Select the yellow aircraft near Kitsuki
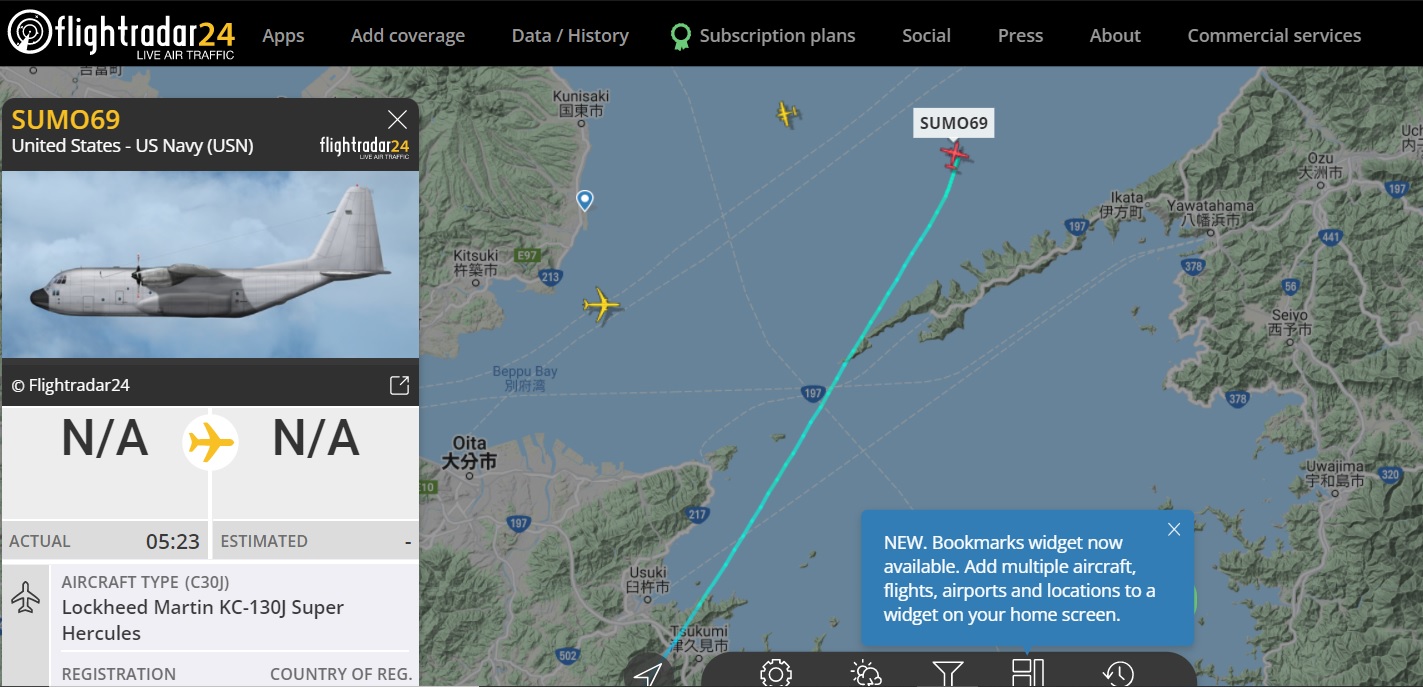This screenshot has width=1423, height=687. click(601, 305)
